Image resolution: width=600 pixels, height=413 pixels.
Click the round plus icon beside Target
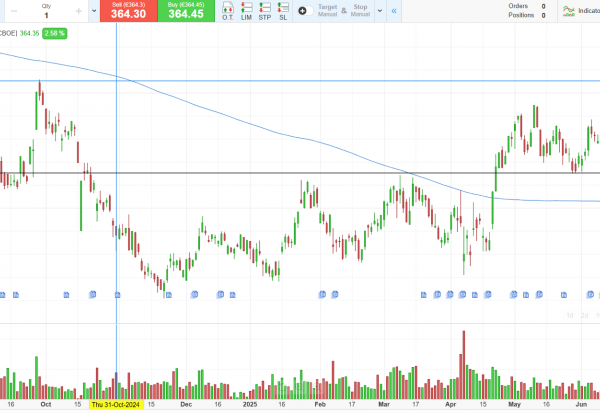(303, 10)
